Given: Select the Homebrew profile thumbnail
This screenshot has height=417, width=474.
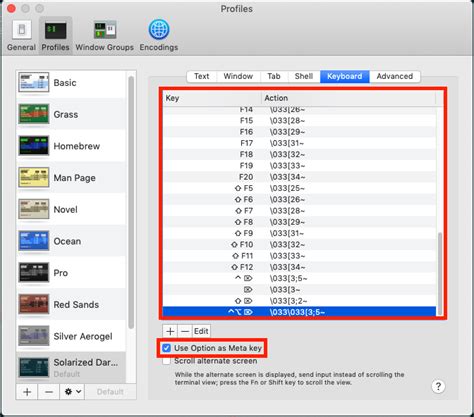Looking at the screenshot, I should pyautogui.click(x=34, y=145).
